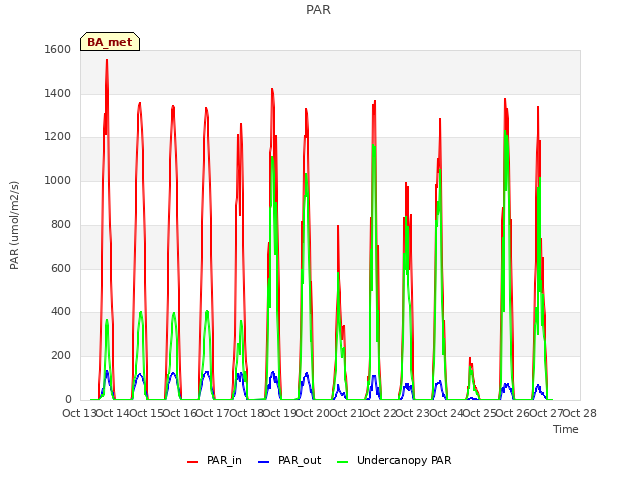Click the 0 y-axis tick value
Image resolution: width=640 pixels, height=480 pixels.
click(68, 399)
